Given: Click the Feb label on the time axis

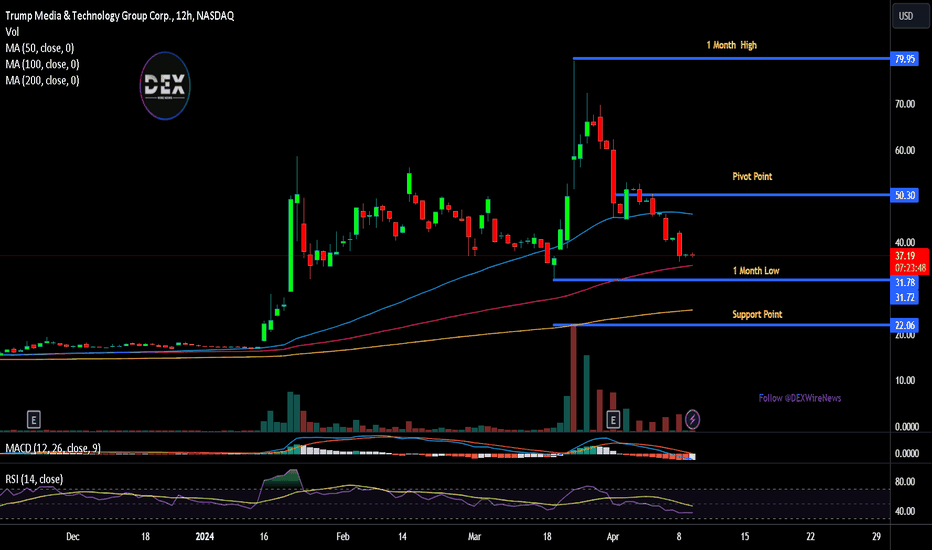Looking at the screenshot, I should click(342, 537).
